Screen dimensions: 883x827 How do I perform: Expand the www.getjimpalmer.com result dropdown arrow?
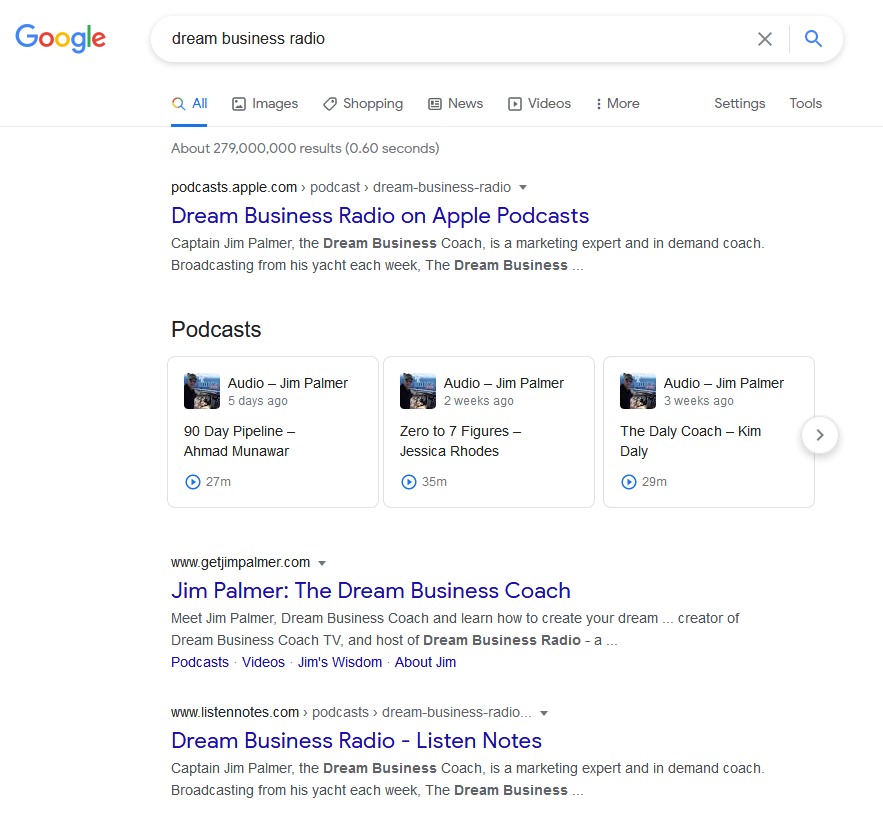tap(322, 563)
